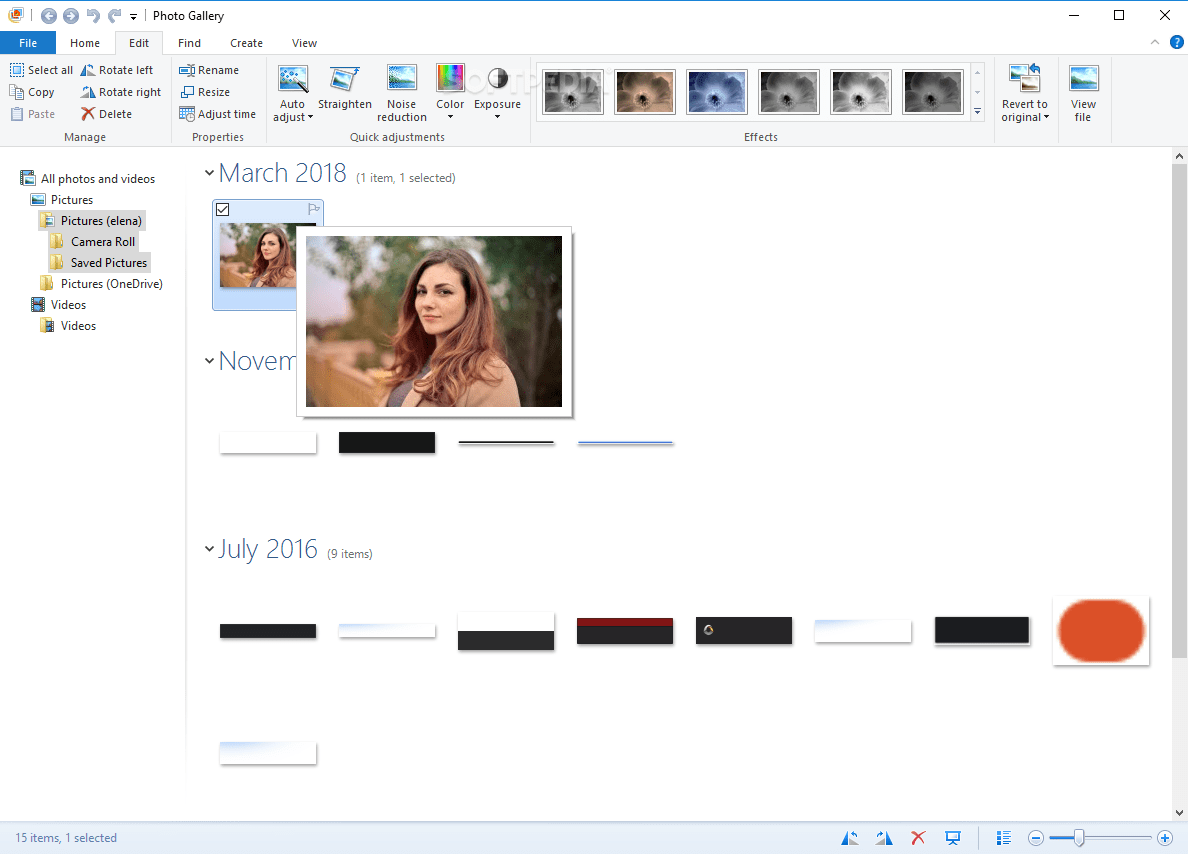Select the Camera Roll folder

(x=103, y=241)
